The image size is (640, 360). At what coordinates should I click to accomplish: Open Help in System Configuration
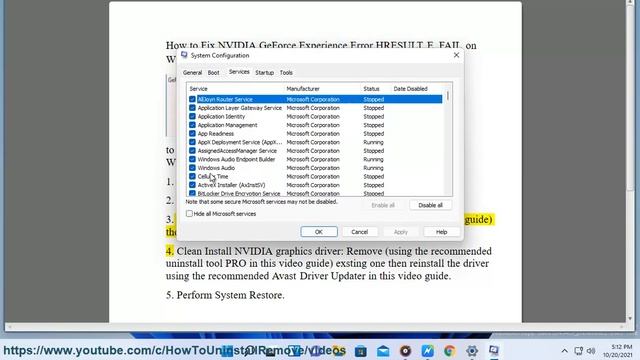coord(441,232)
